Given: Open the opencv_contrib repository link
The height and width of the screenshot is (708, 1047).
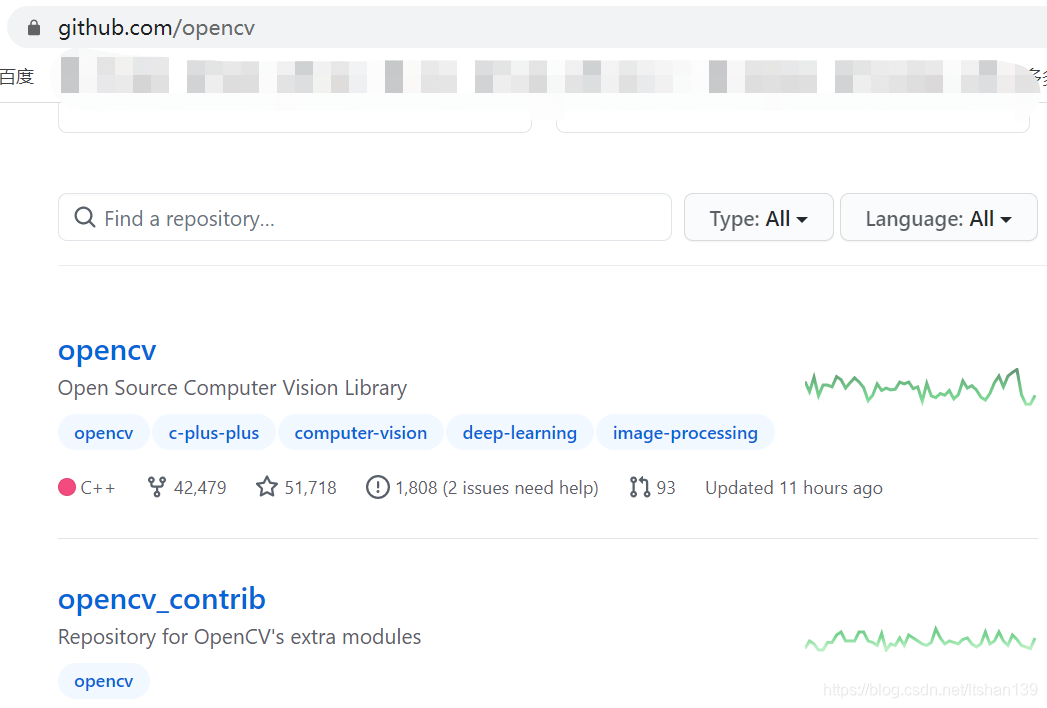Looking at the screenshot, I should pyautogui.click(x=162, y=599).
